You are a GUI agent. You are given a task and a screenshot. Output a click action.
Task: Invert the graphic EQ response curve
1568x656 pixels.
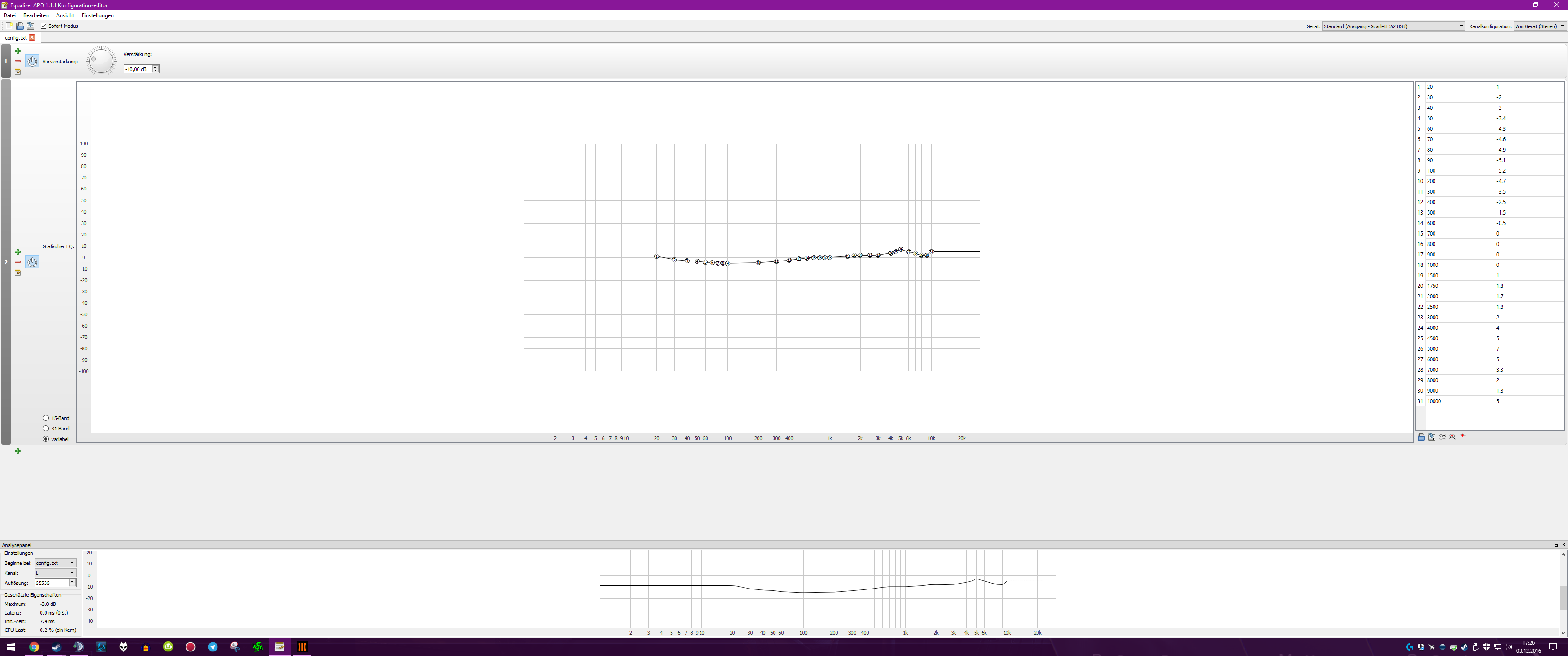[1442, 437]
